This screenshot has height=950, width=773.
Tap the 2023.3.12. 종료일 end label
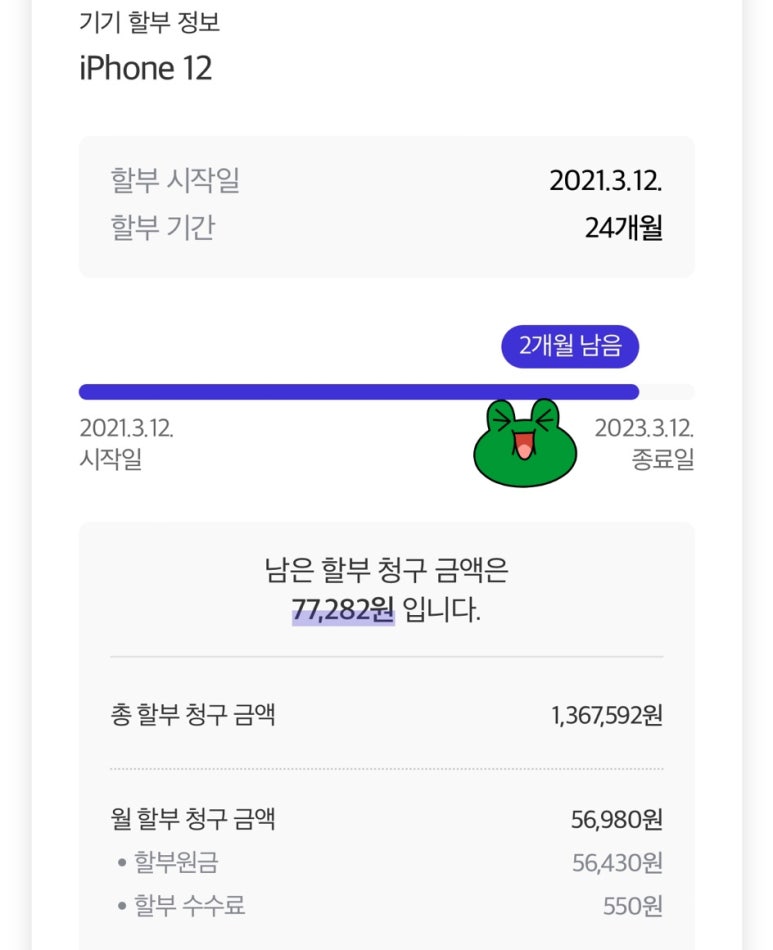click(x=644, y=443)
